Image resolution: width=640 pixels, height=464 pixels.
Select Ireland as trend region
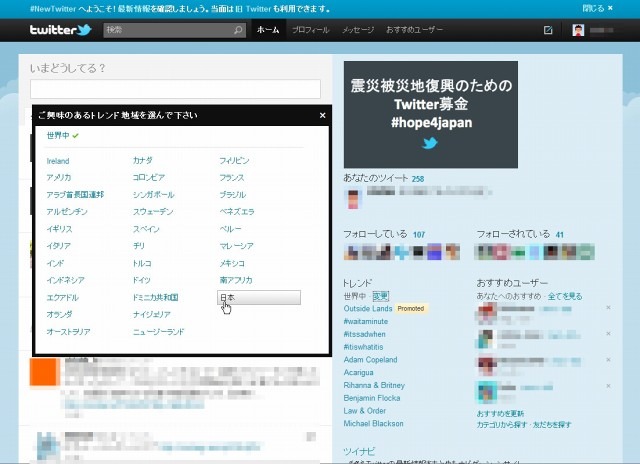coord(58,161)
